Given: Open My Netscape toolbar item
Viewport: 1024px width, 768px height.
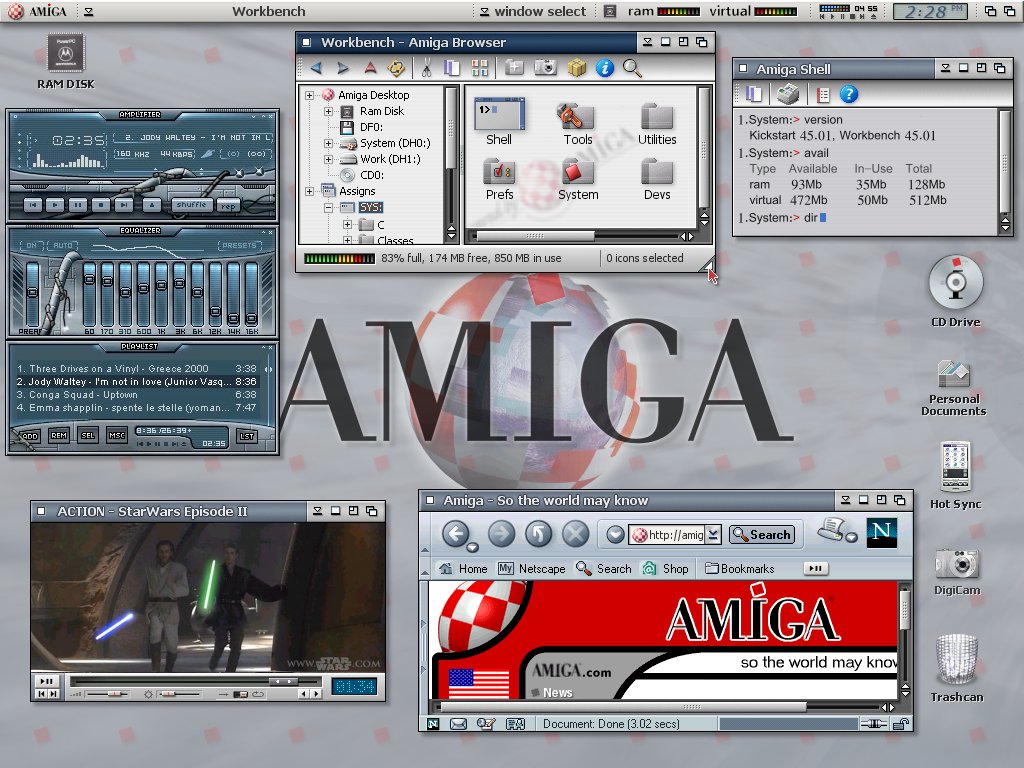Looking at the screenshot, I should 532,569.
